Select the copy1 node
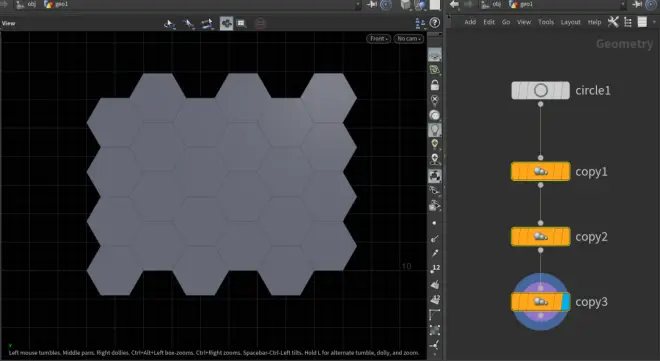Viewport: 660px width, 361px height. click(x=540, y=172)
